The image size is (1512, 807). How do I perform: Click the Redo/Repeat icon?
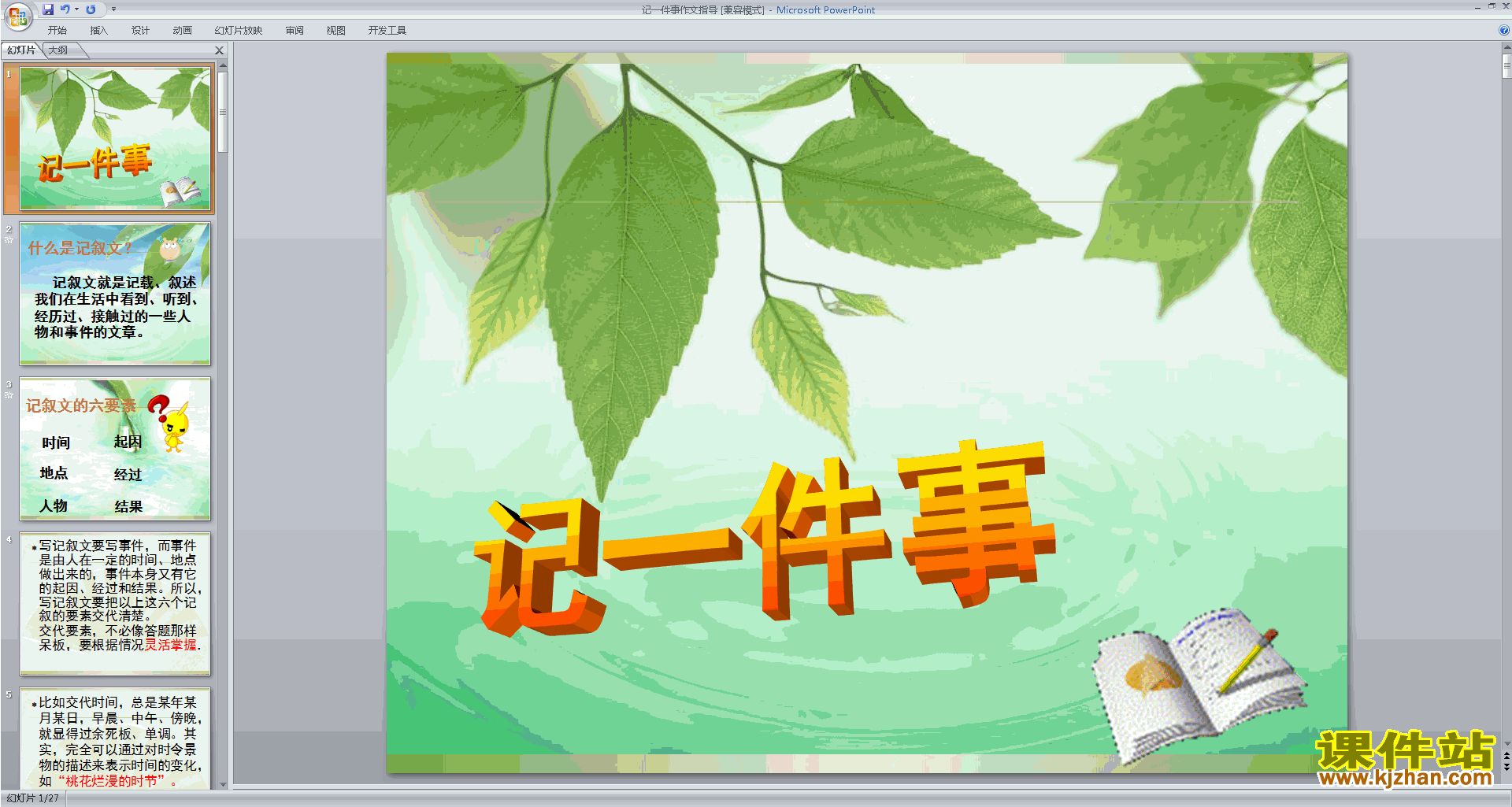91,9
